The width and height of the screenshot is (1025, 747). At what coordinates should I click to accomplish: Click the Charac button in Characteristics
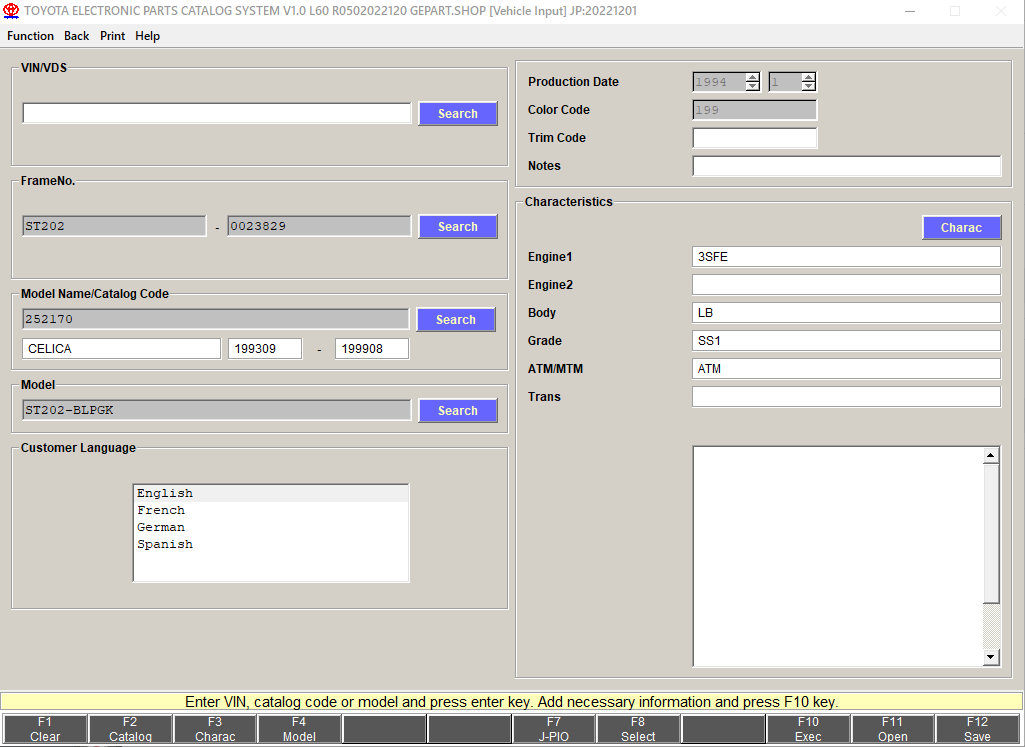(x=961, y=227)
